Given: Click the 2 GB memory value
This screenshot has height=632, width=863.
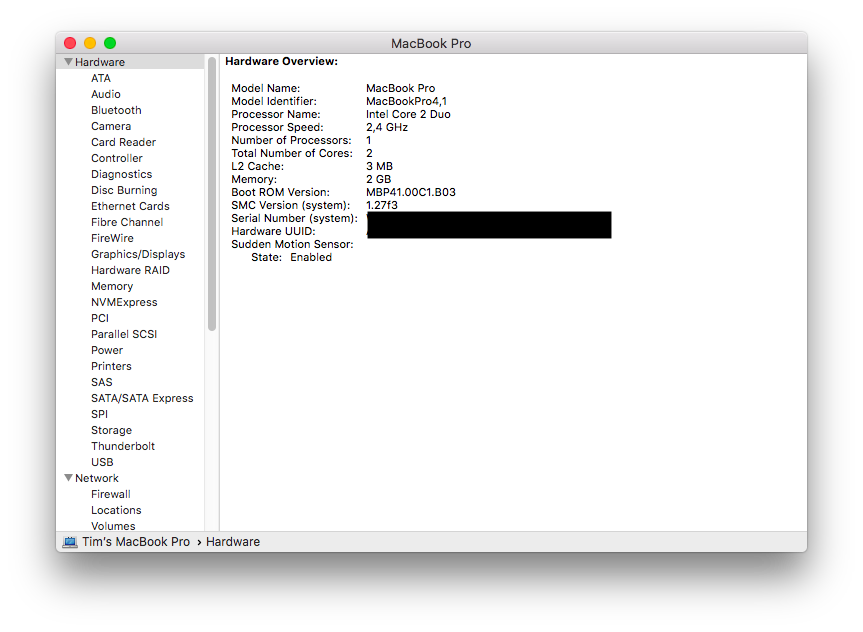Looking at the screenshot, I should pos(379,179).
